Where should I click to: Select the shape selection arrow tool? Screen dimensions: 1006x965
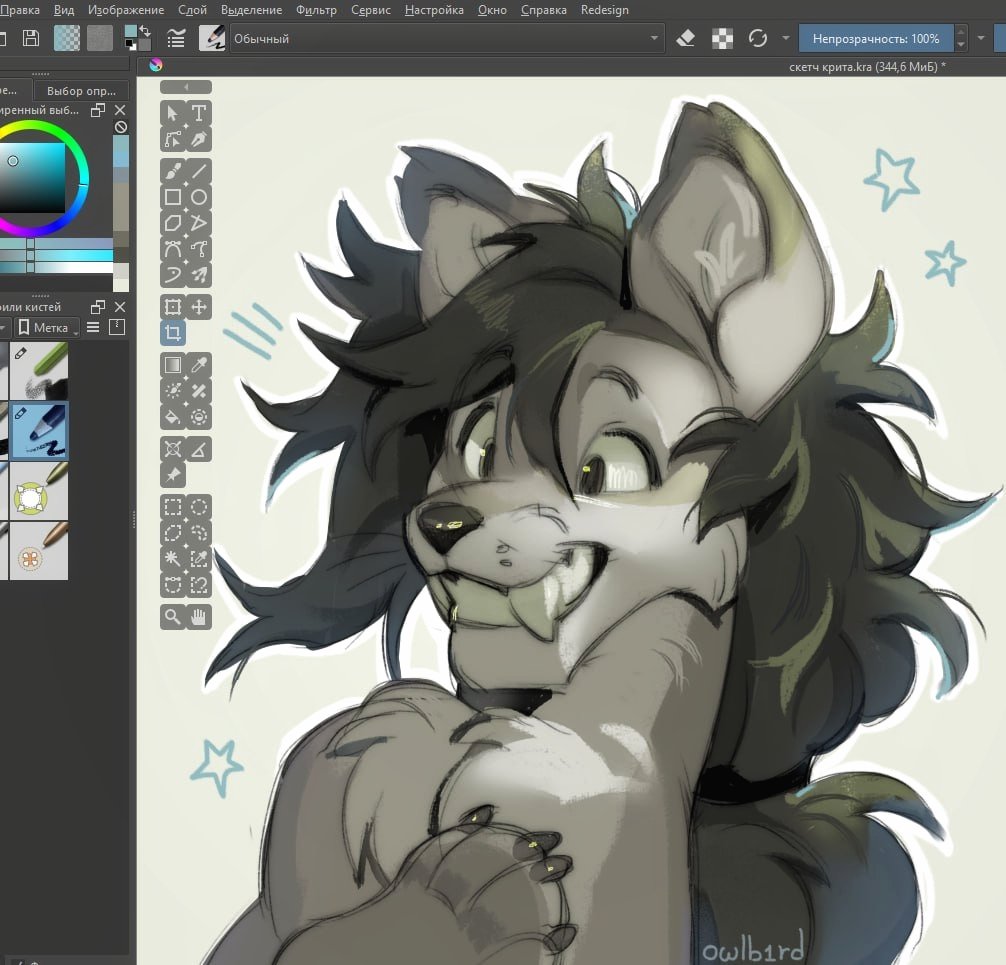(173, 113)
